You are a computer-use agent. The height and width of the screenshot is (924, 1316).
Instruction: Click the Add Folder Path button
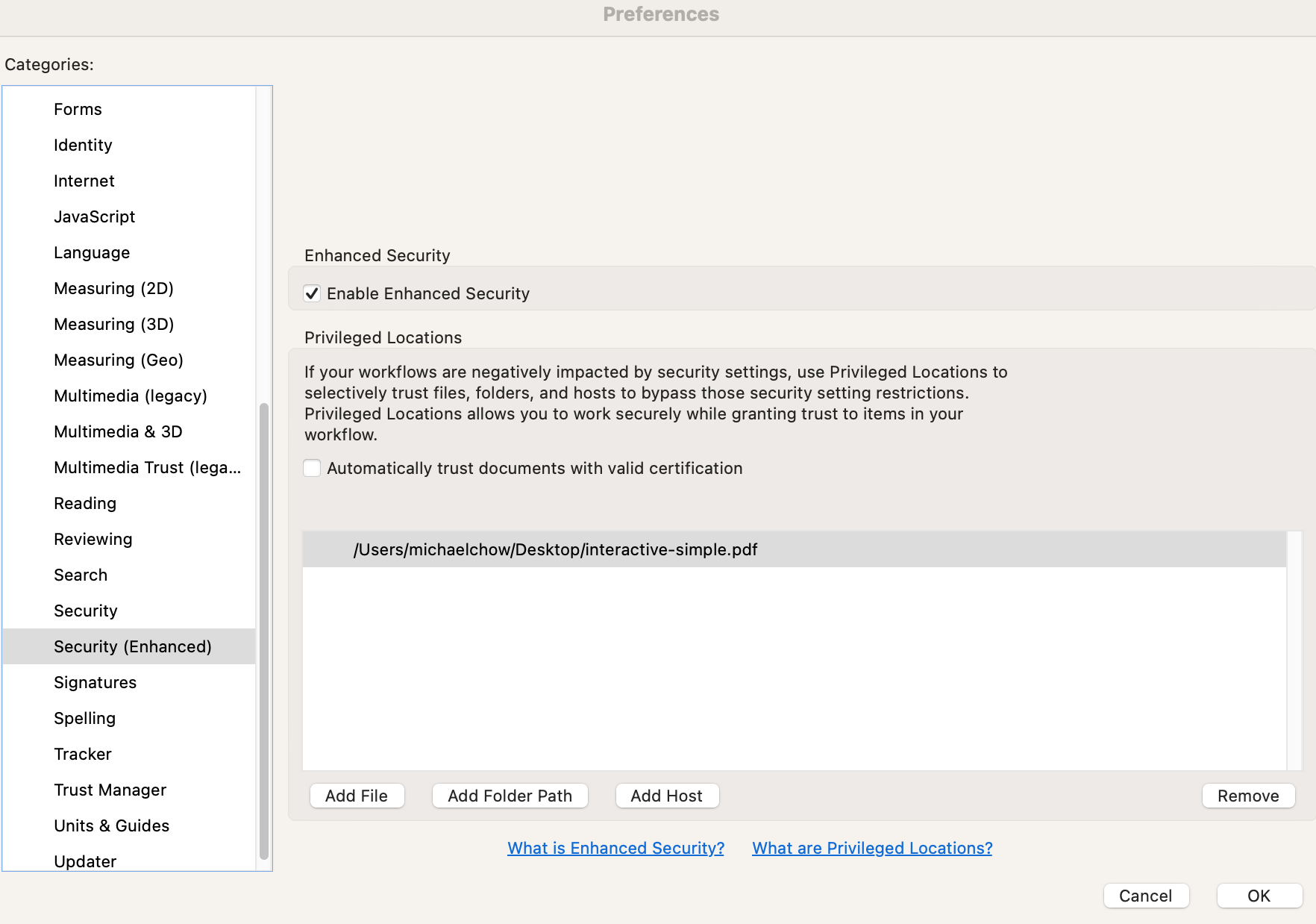click(x=510, y=796)
